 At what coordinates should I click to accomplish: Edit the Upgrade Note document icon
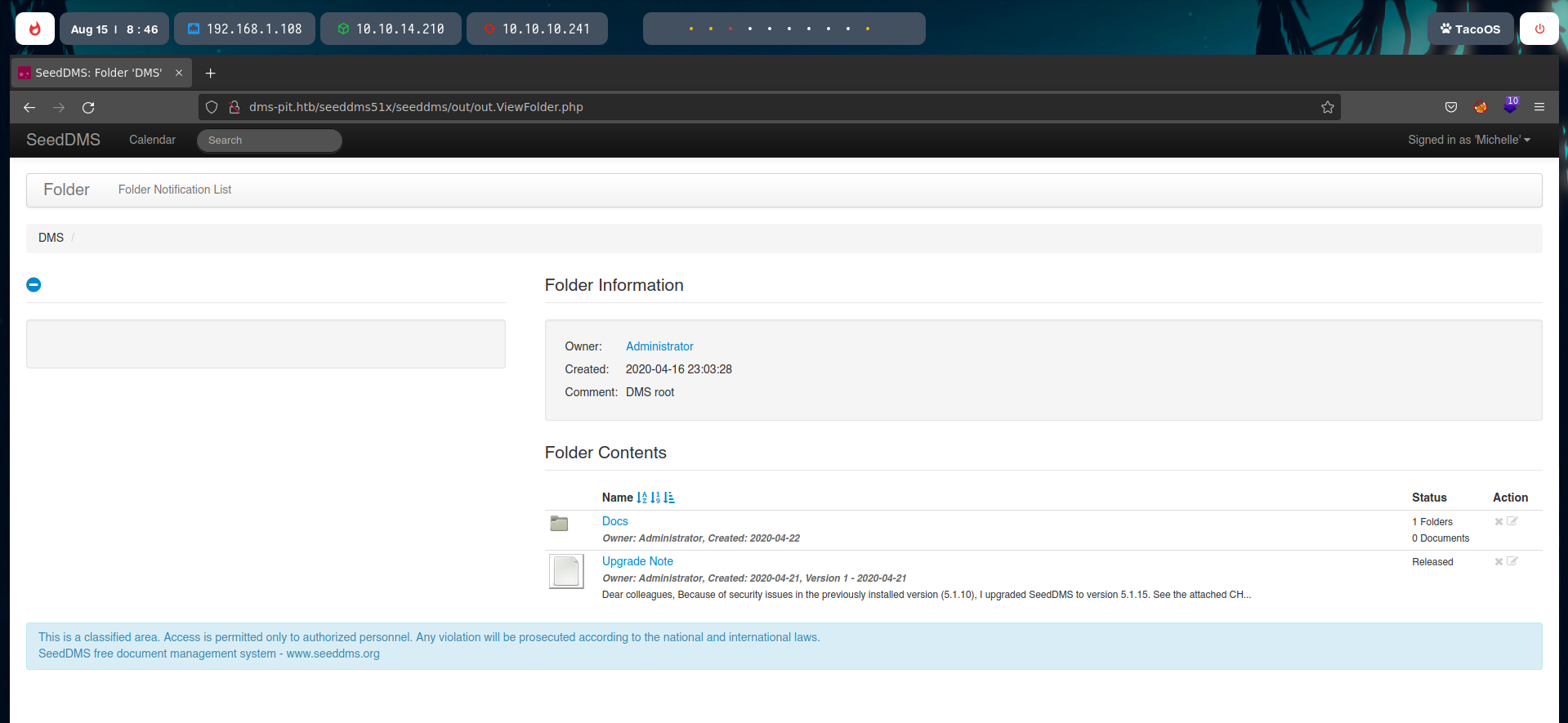[x=1512, y=562]
